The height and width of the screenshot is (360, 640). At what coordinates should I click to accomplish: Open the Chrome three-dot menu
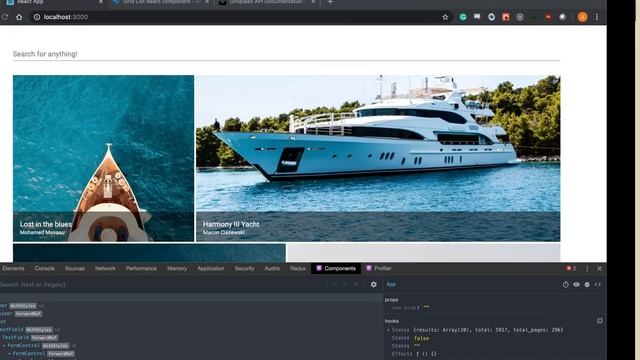597,17
